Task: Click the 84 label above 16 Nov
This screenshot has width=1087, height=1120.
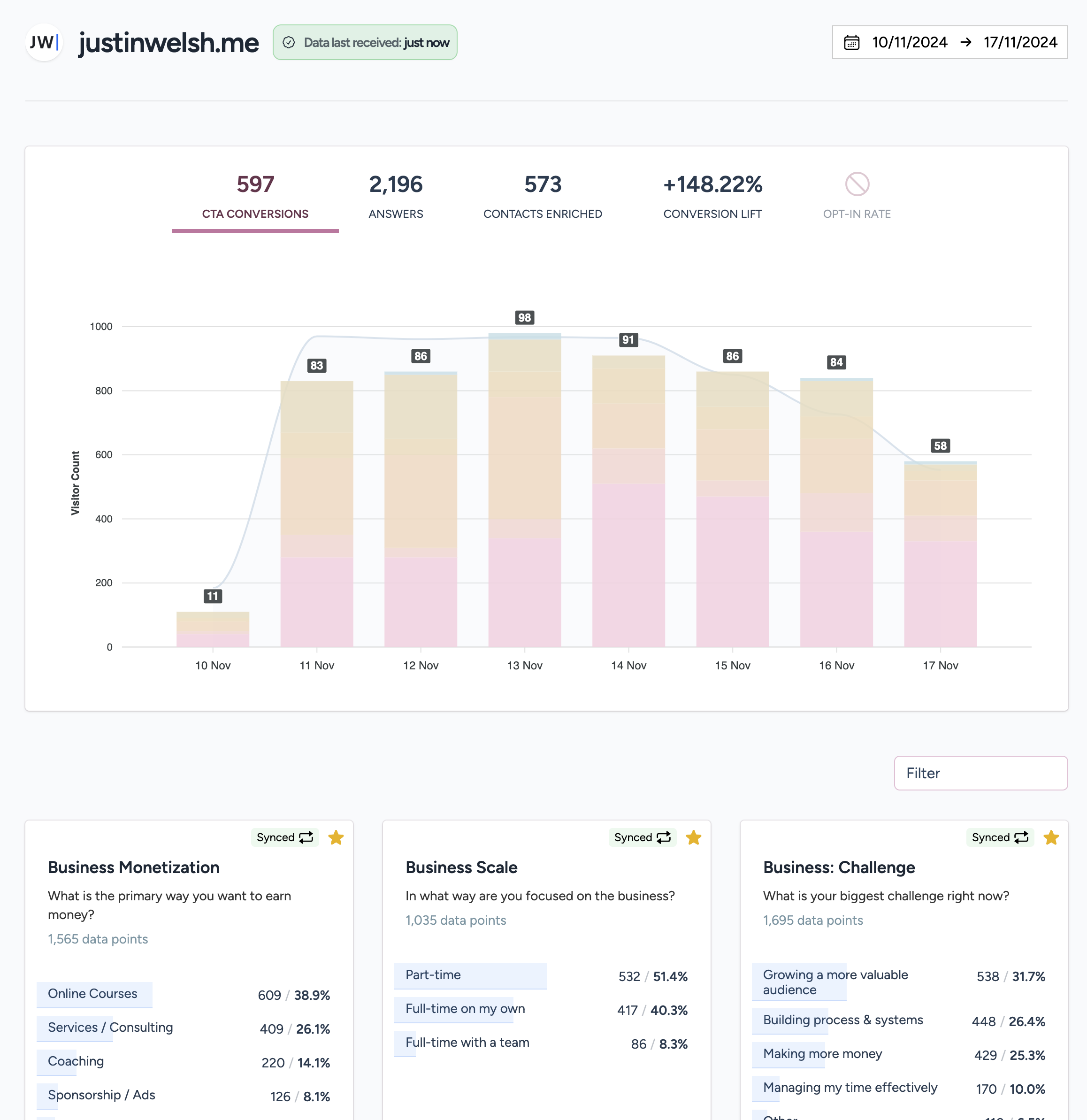Action: click(x=837, y=362)
